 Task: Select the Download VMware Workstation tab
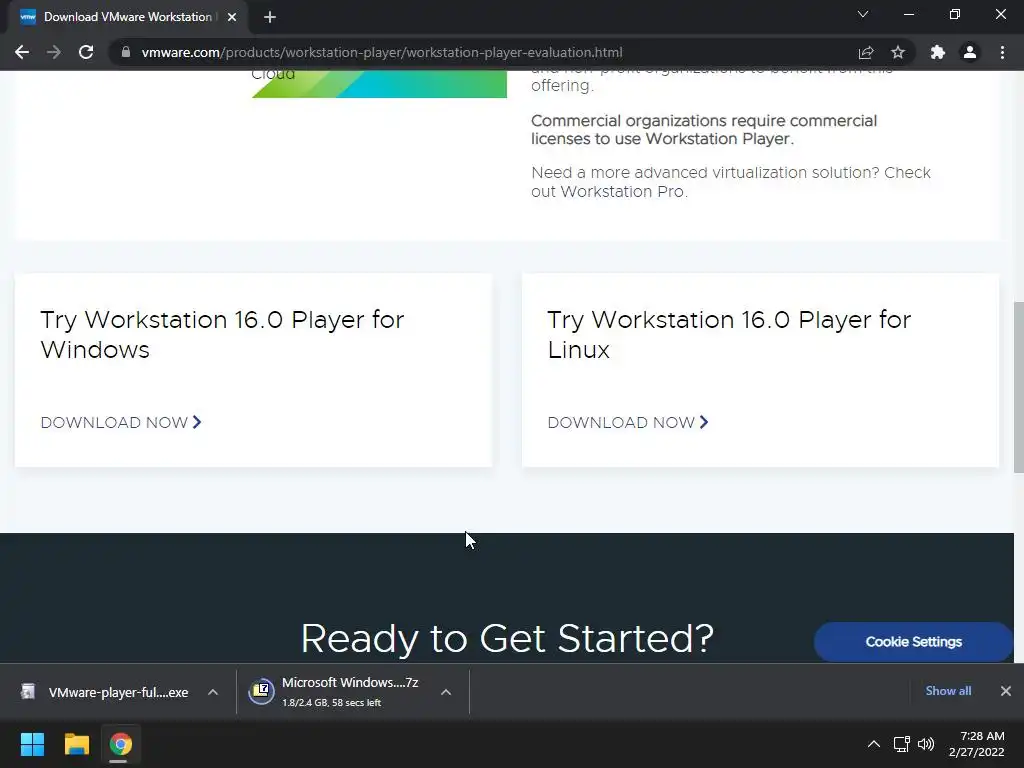(127, 17)
